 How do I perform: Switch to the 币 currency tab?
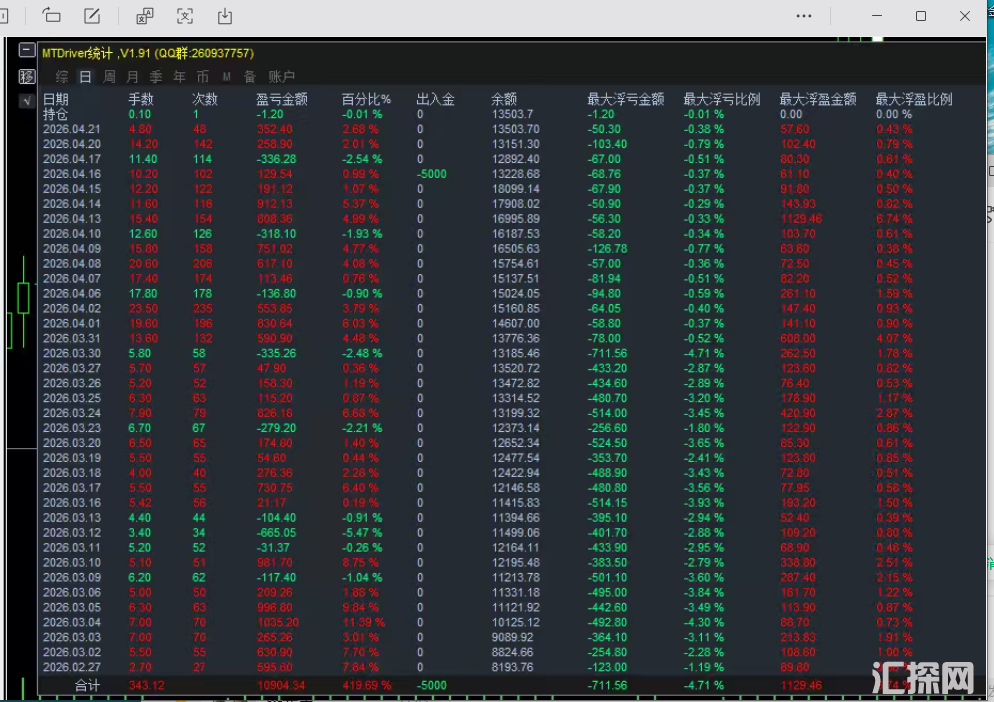(x=203, y=77)
